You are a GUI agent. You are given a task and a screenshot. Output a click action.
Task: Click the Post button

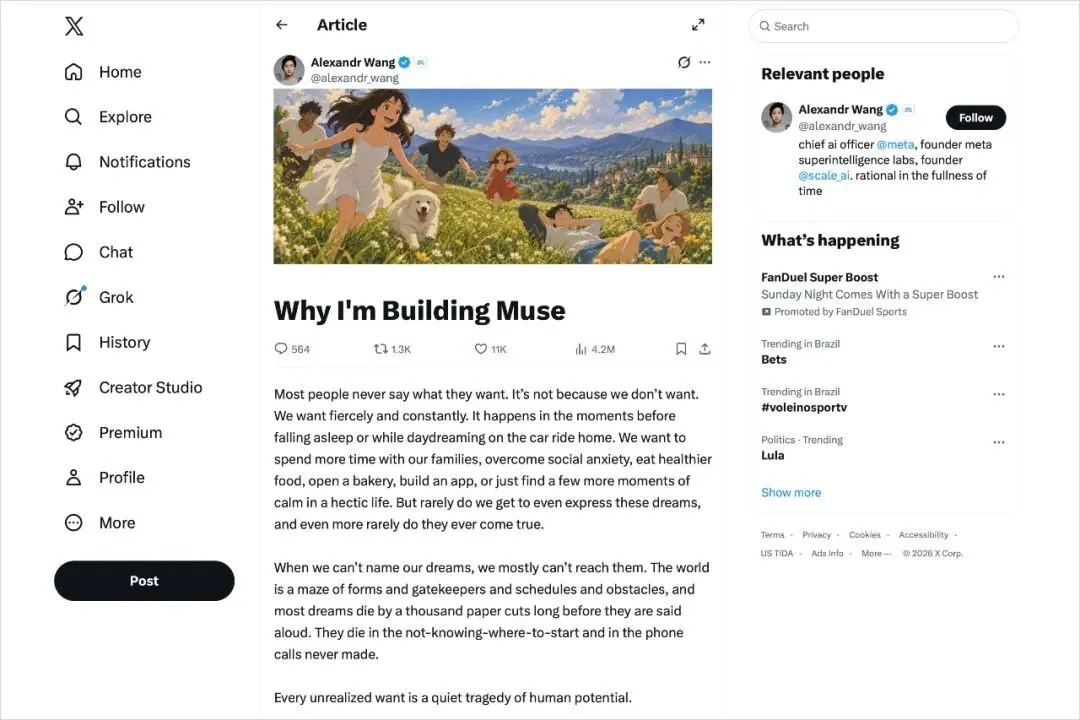pyautogui.click(x=144, y=581)
